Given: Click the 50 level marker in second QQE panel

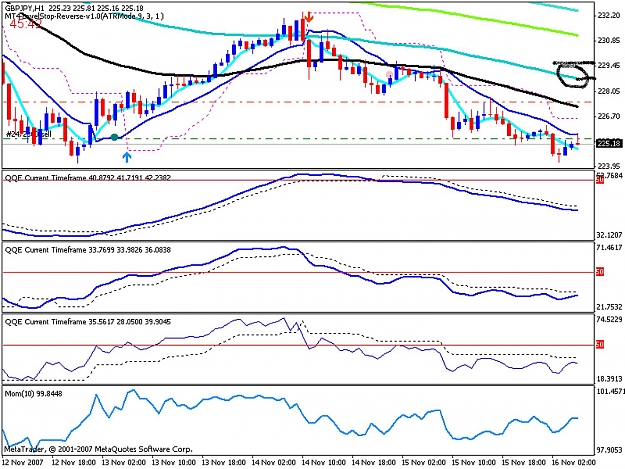Looking at the screenshot, I should (599, 272).
